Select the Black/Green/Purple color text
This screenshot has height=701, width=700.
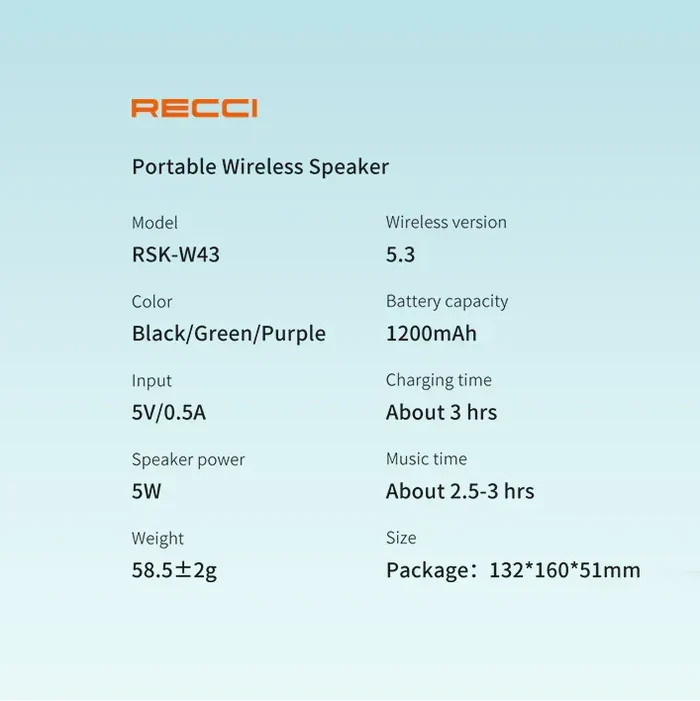pos(229,334)
